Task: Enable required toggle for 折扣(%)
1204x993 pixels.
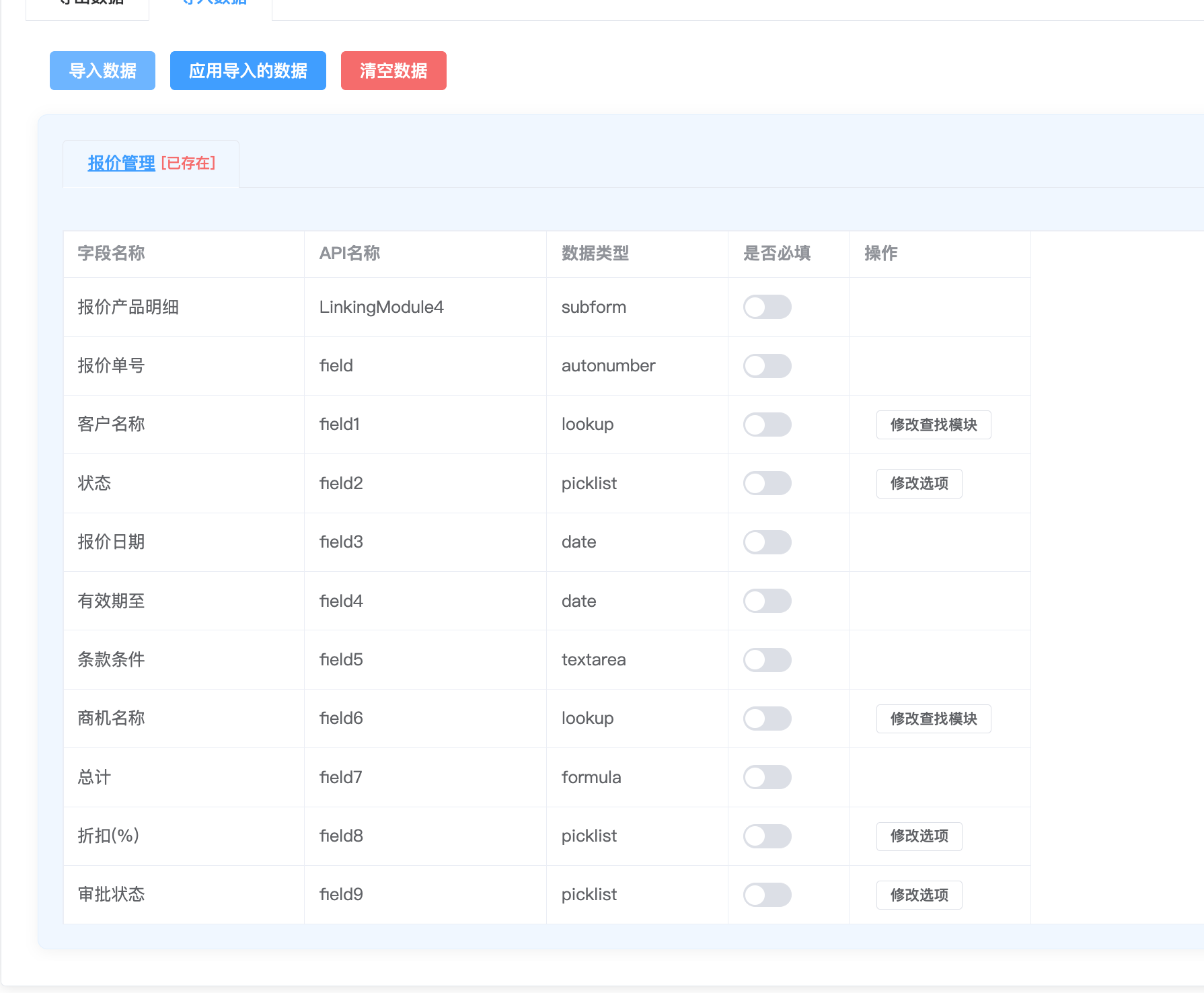Action: click(767, 836)
